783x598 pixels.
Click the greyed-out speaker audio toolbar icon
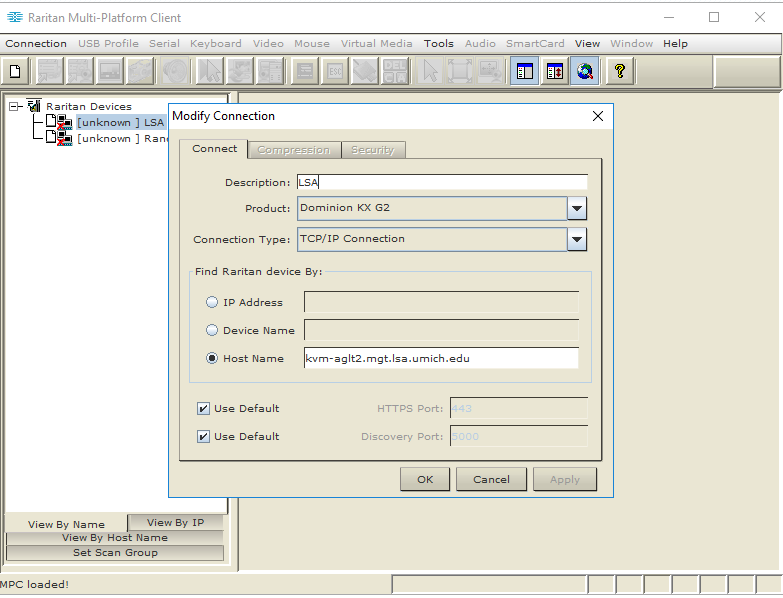175,71
